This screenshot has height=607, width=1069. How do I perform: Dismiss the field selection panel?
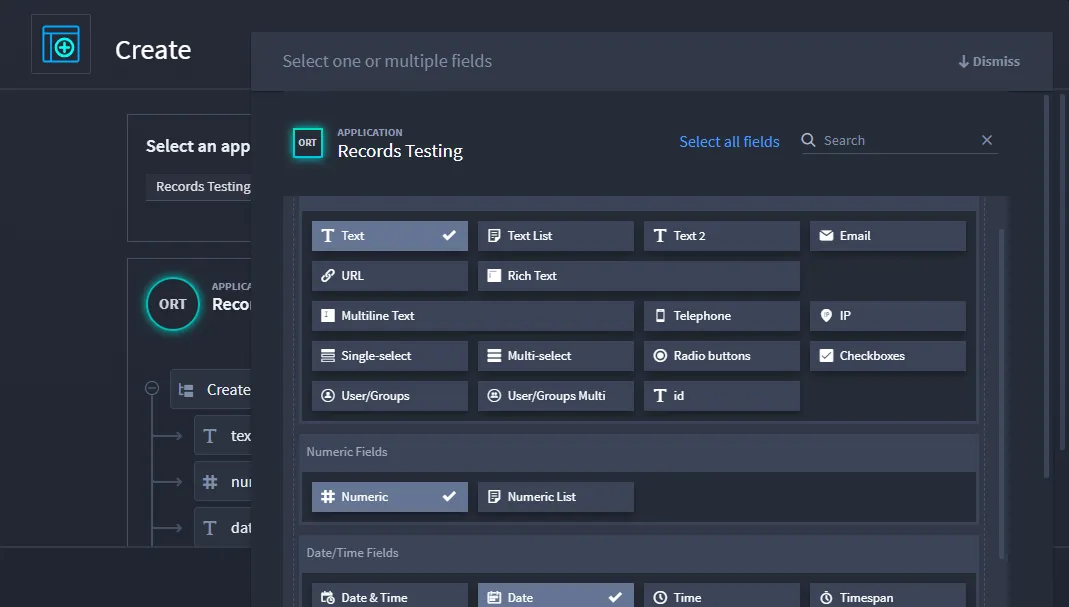pyautogui.click(x=989, y=61)
